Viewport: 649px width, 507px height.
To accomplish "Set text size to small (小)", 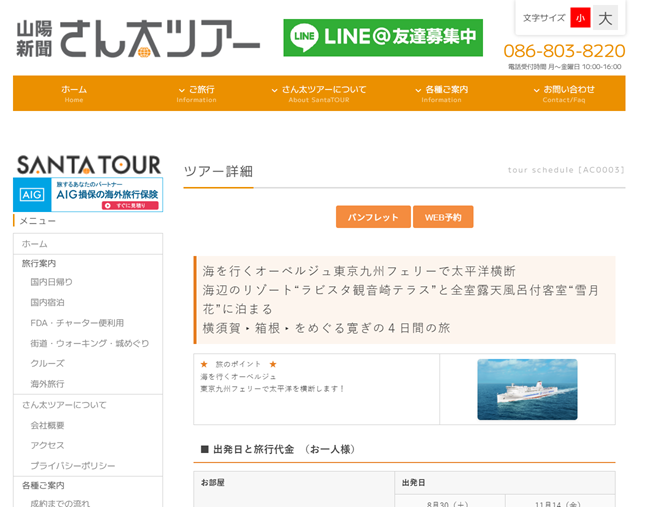I will pyautogui.click(x=580, y=18).
